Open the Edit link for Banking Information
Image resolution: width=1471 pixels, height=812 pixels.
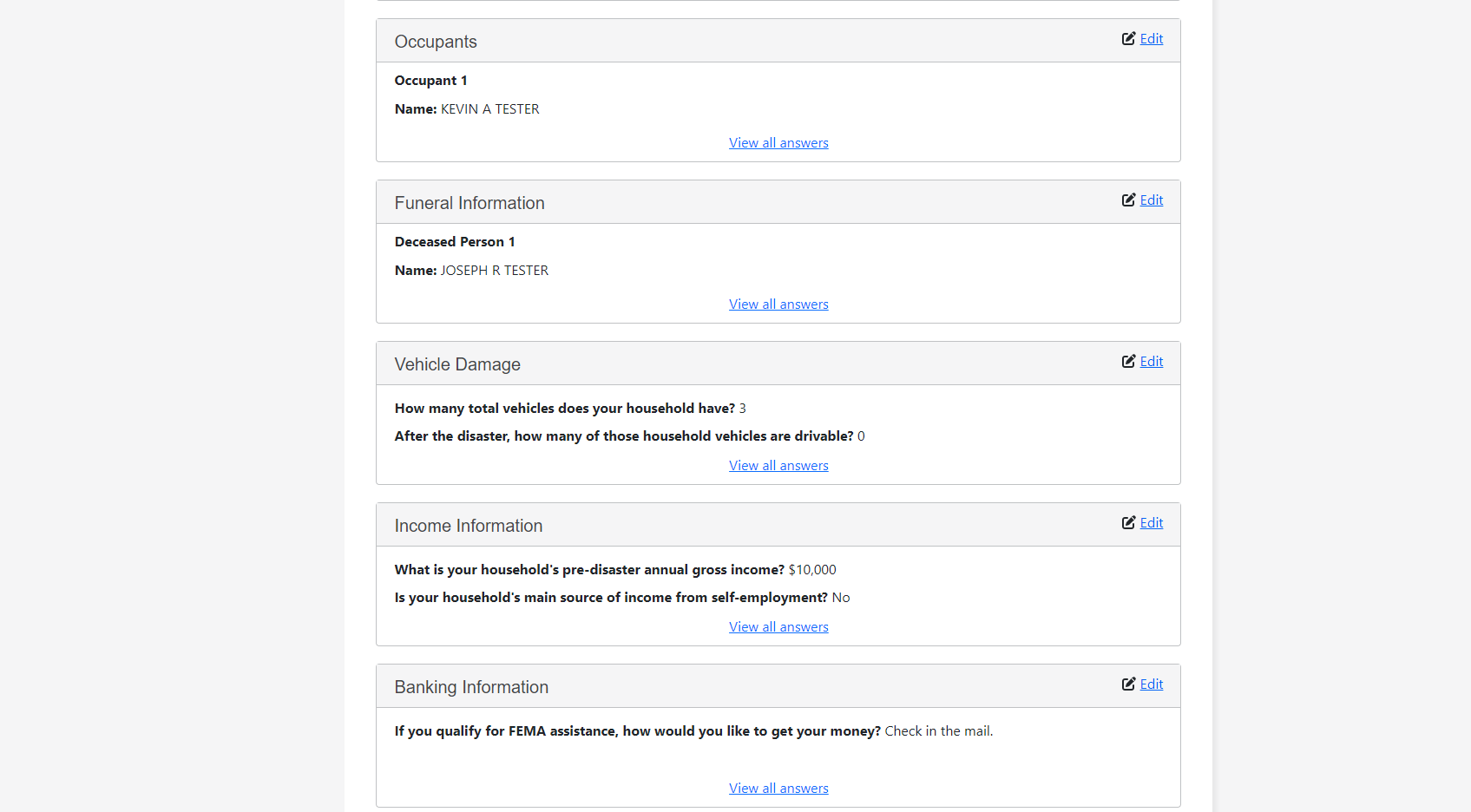[x=1152, y=684]
